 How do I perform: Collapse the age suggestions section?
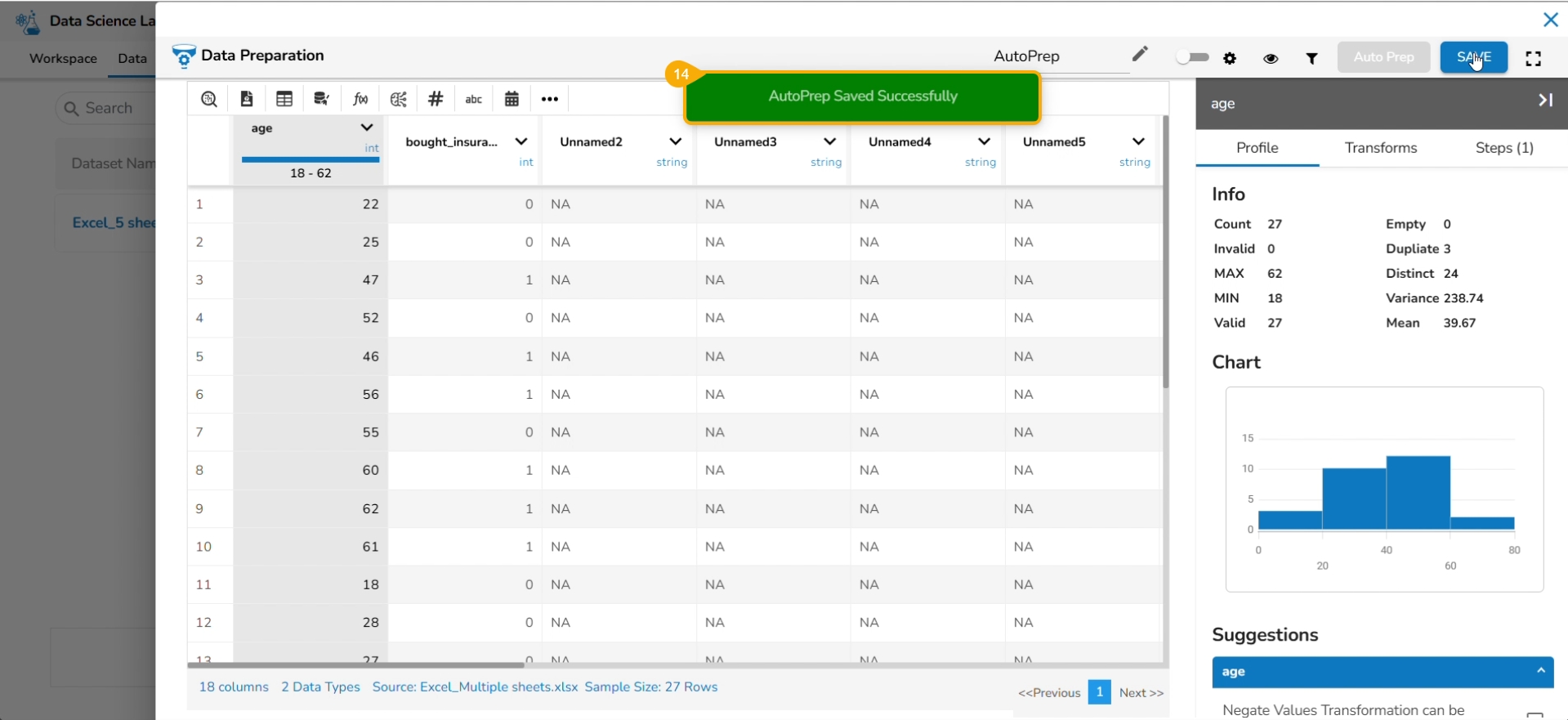click(x=1540, y=671)
